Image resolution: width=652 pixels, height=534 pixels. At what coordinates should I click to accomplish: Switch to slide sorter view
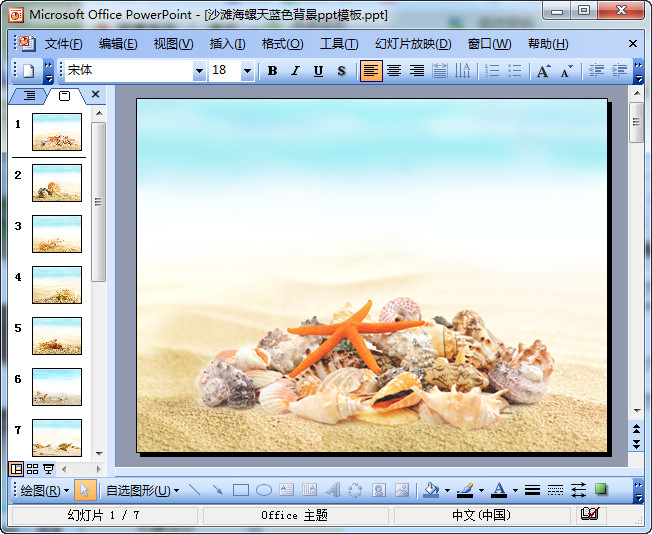[x=32, y=468]
